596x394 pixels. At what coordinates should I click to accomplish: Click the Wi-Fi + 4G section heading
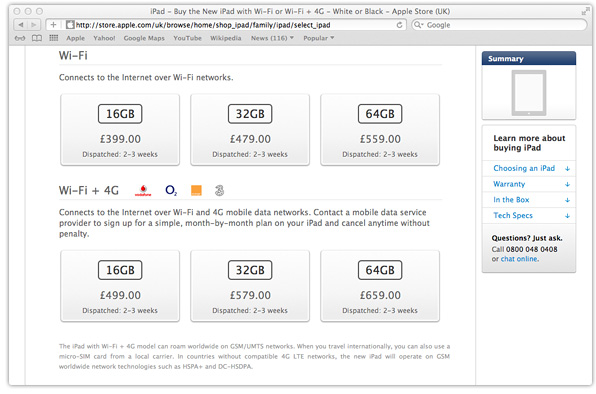coord(89,190)
